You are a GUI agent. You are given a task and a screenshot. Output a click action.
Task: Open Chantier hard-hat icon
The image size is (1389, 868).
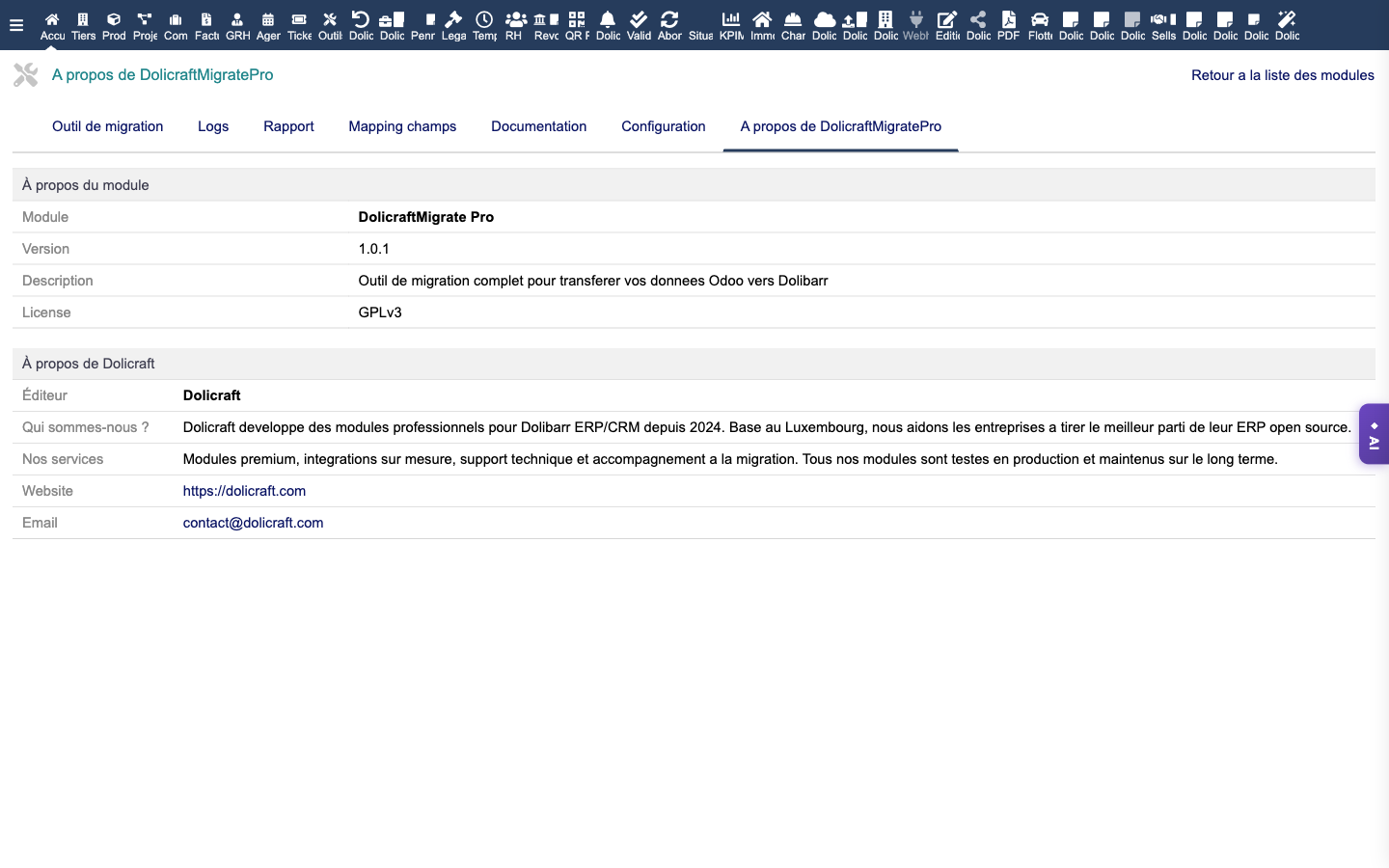point(793,19)
